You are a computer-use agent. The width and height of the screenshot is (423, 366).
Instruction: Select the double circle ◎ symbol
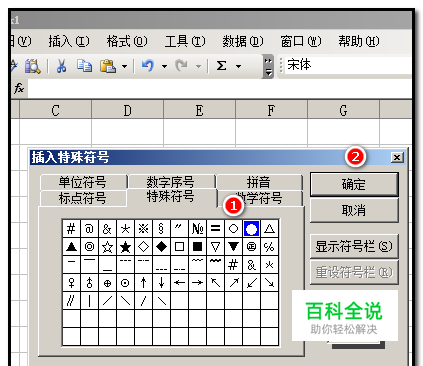coord(89,247)
